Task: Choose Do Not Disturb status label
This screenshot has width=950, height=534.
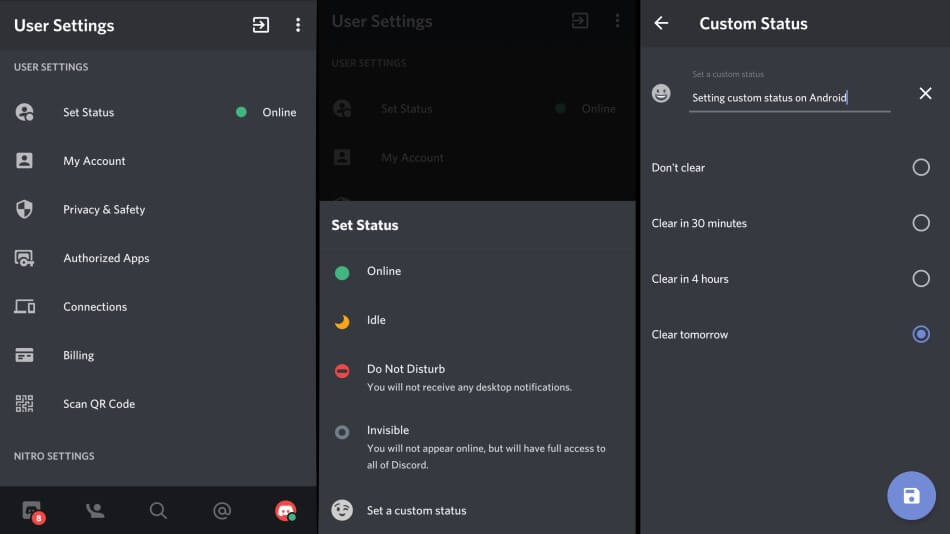Action: [405, 369]
